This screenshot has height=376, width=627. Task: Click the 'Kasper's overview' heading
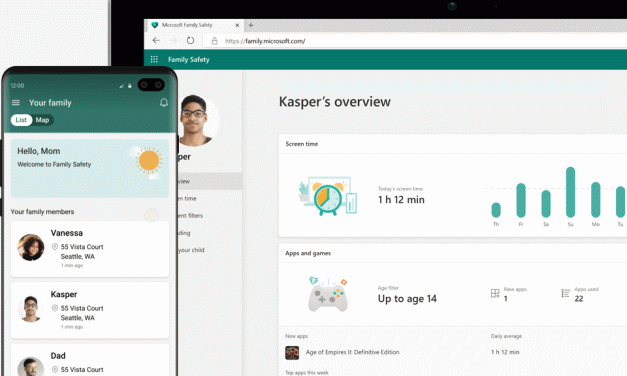point(335,102)
